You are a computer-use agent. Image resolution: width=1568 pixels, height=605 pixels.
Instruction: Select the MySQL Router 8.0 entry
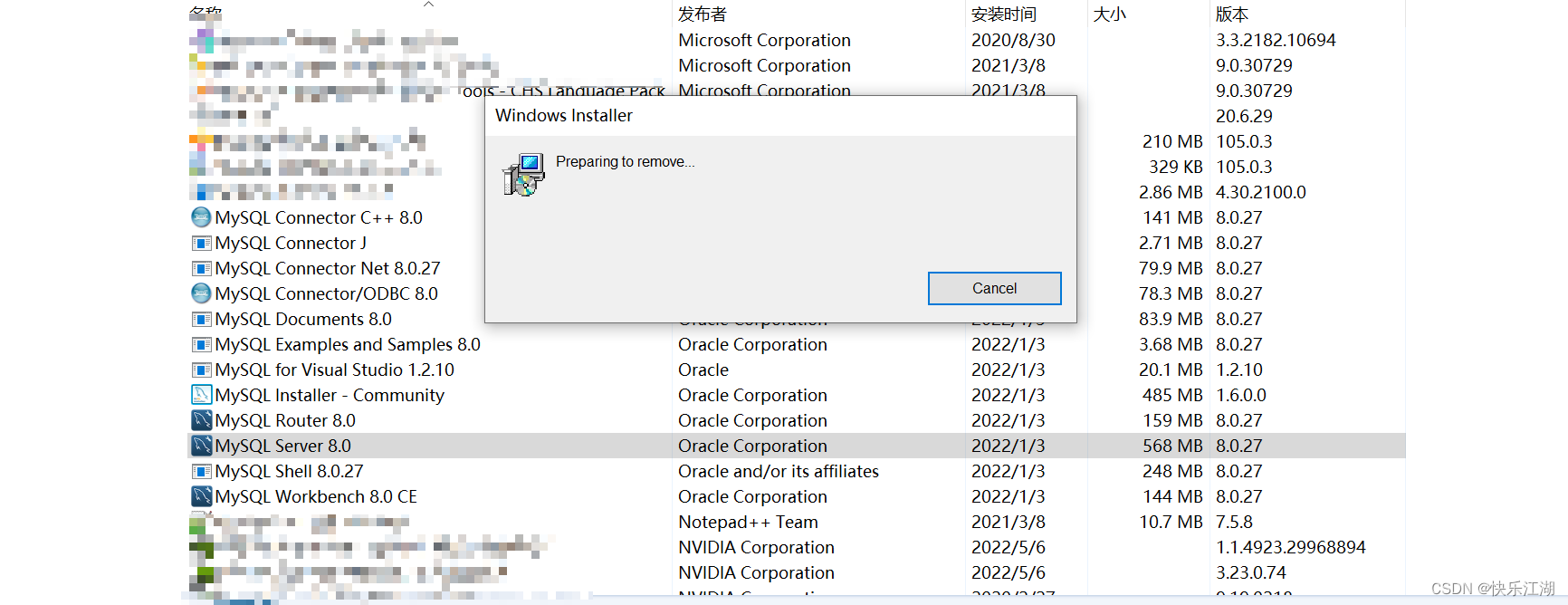(285, 420)
